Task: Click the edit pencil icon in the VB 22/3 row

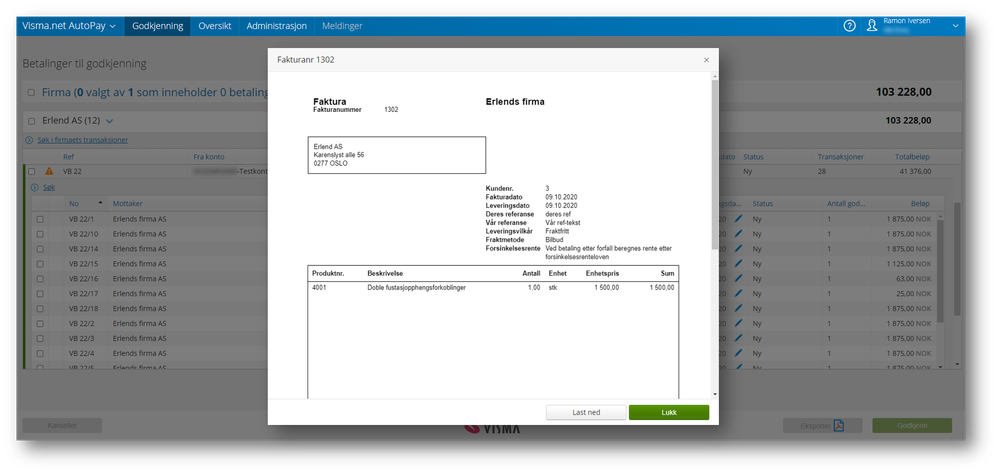Action: pyautogui.click(x=739, y=338)
